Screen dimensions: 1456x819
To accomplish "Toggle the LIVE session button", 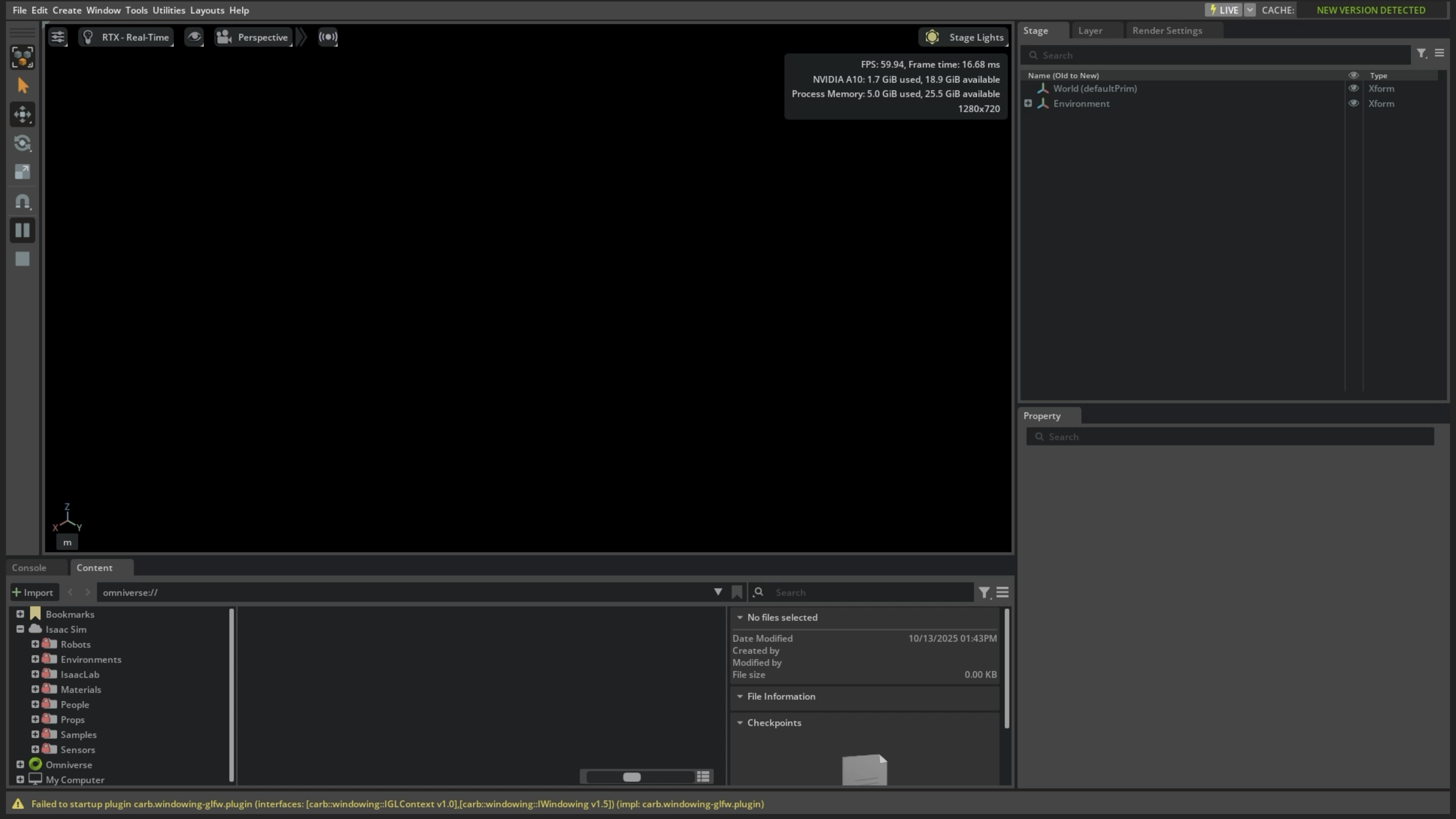I will (x=1224, y=10).
